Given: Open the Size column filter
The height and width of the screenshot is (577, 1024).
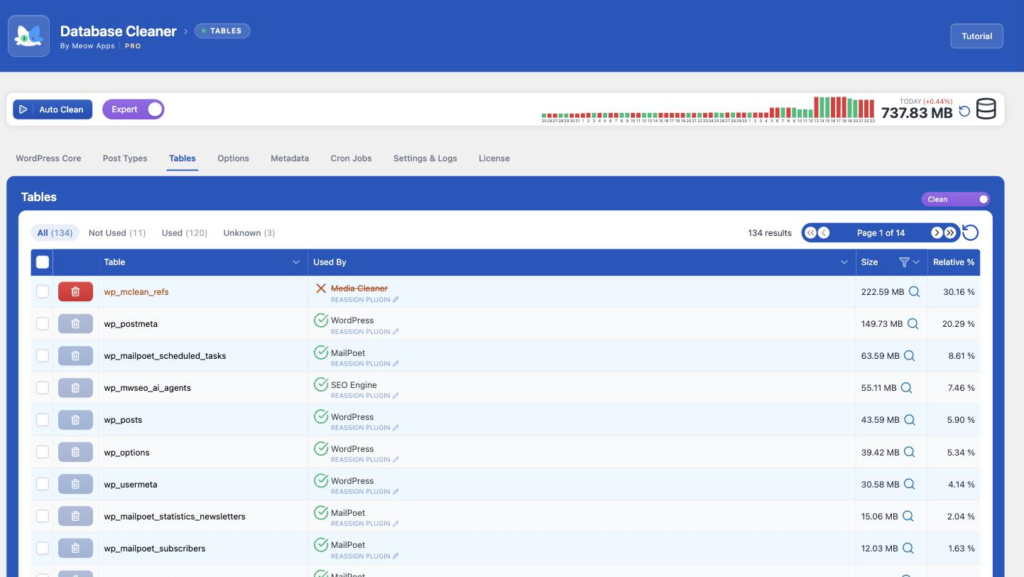Looking at the screenshot, I should point(904,262).
